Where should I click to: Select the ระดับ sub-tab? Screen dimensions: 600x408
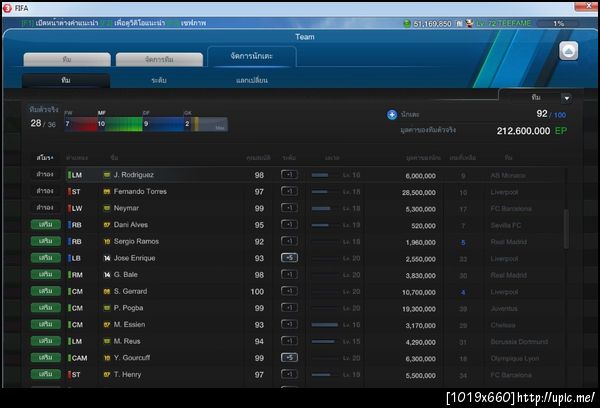[x=159, y=80]
